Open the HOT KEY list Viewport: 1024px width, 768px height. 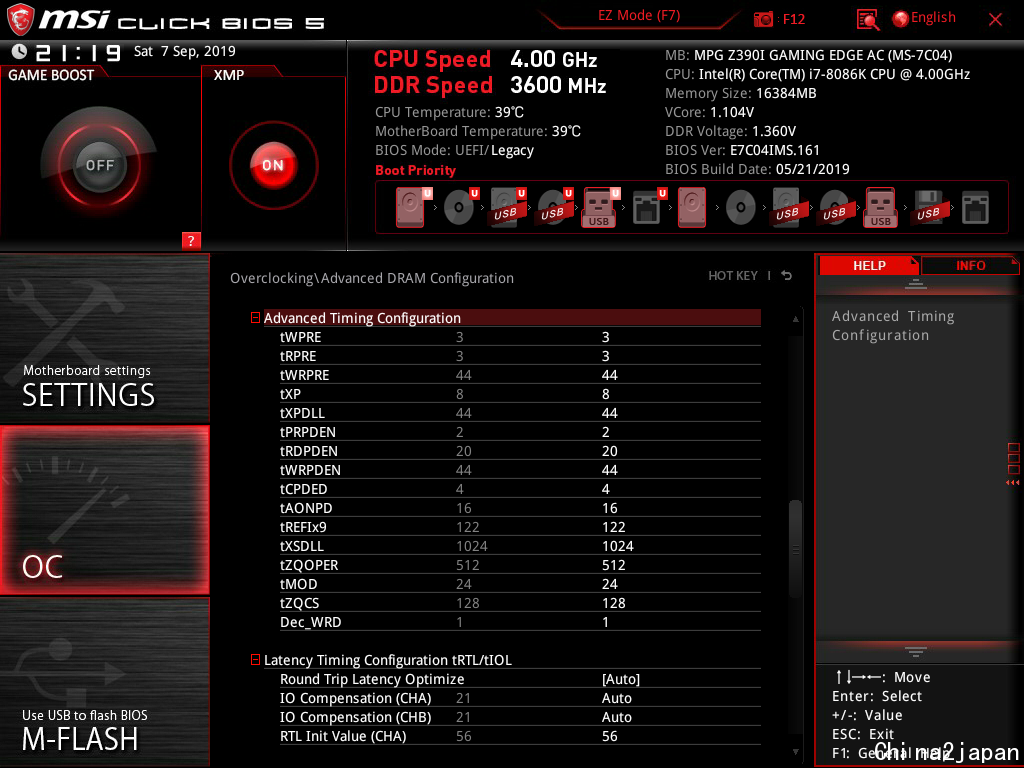(733, 276)
